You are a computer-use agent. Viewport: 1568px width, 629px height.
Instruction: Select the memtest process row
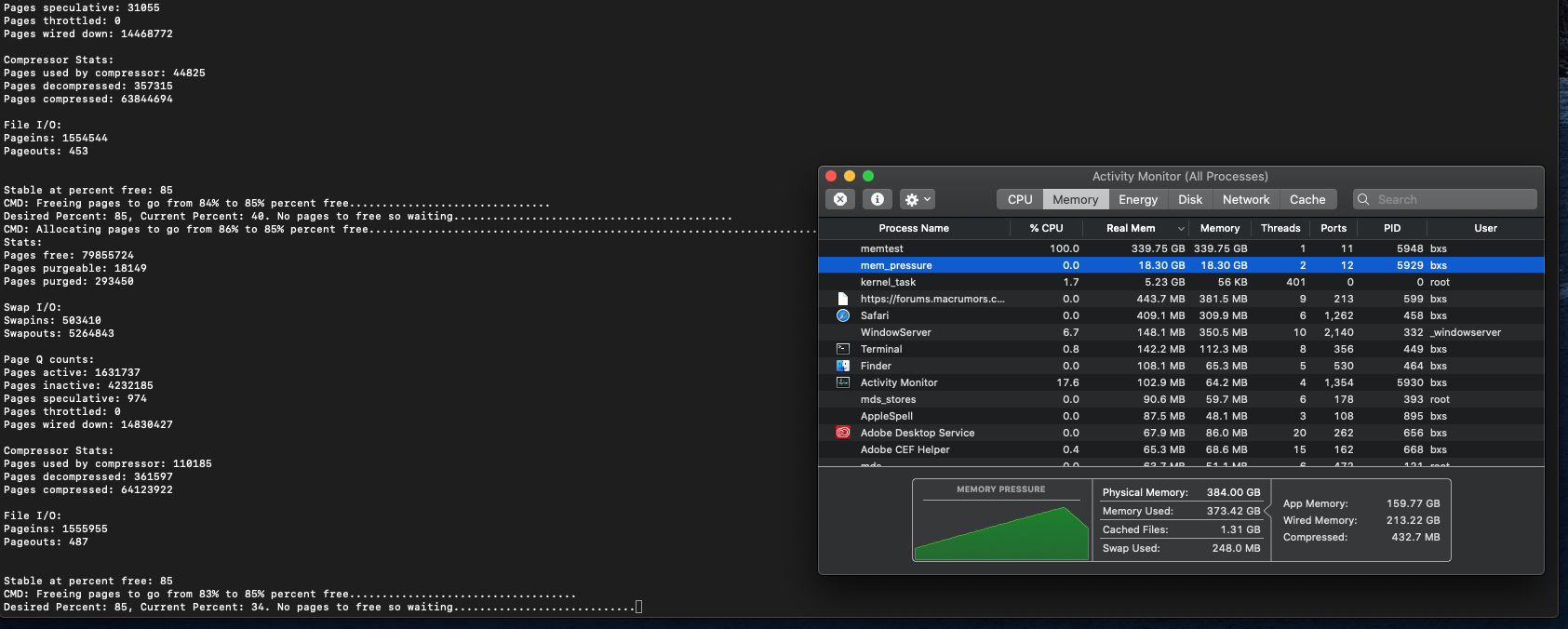point(1181,248)
